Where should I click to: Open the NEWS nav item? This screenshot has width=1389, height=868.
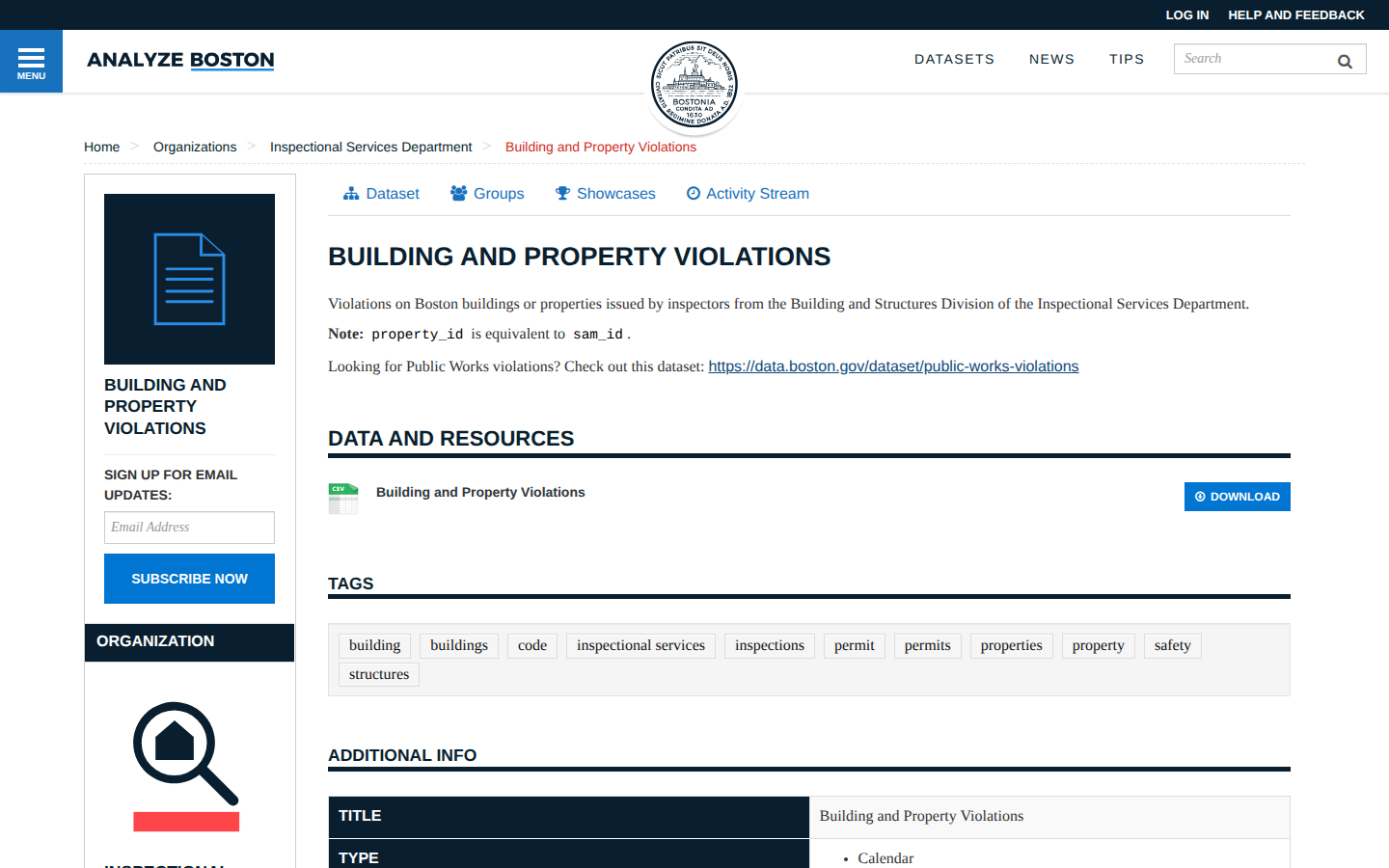(1051, 59)
